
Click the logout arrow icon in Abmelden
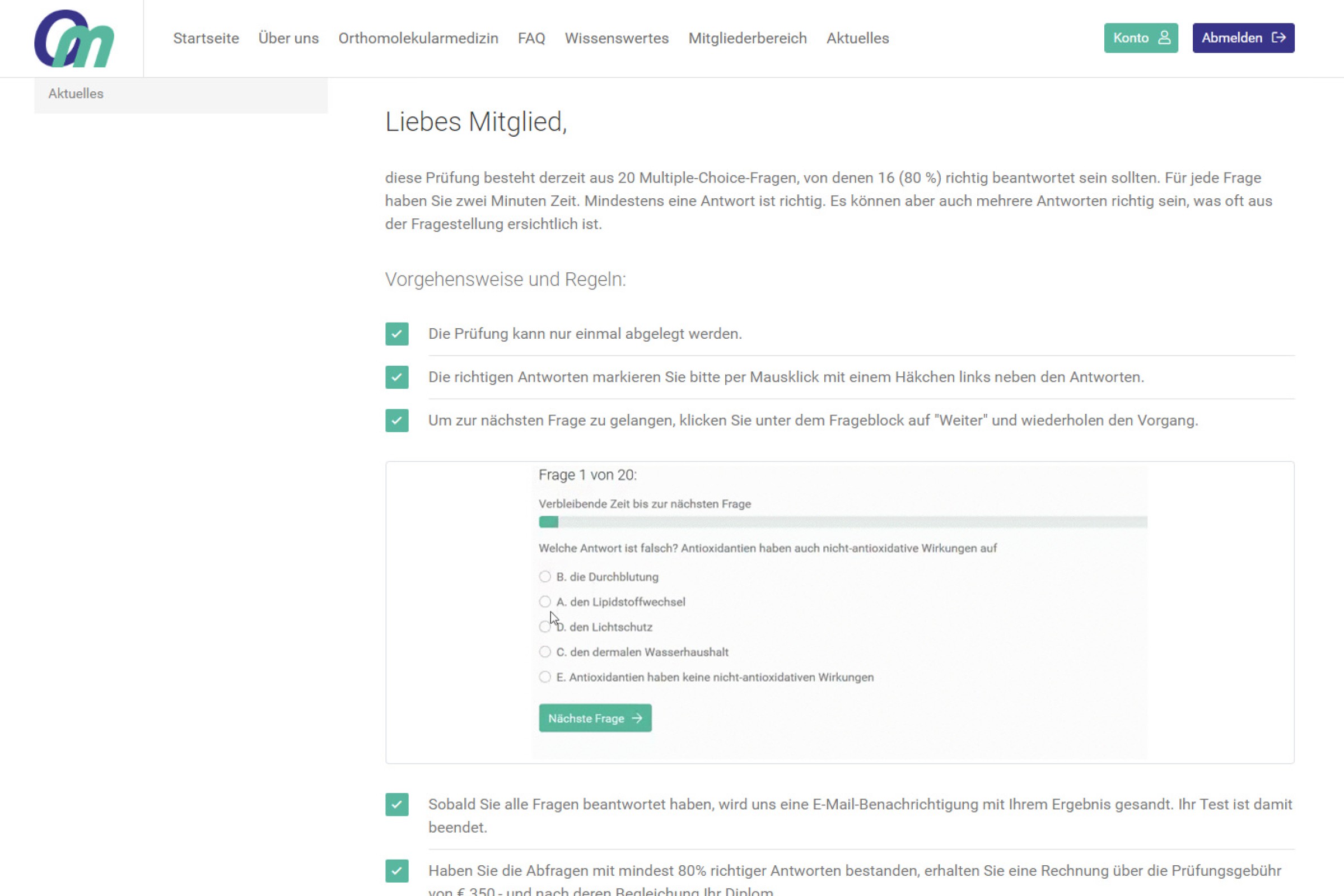[1278, 38]
